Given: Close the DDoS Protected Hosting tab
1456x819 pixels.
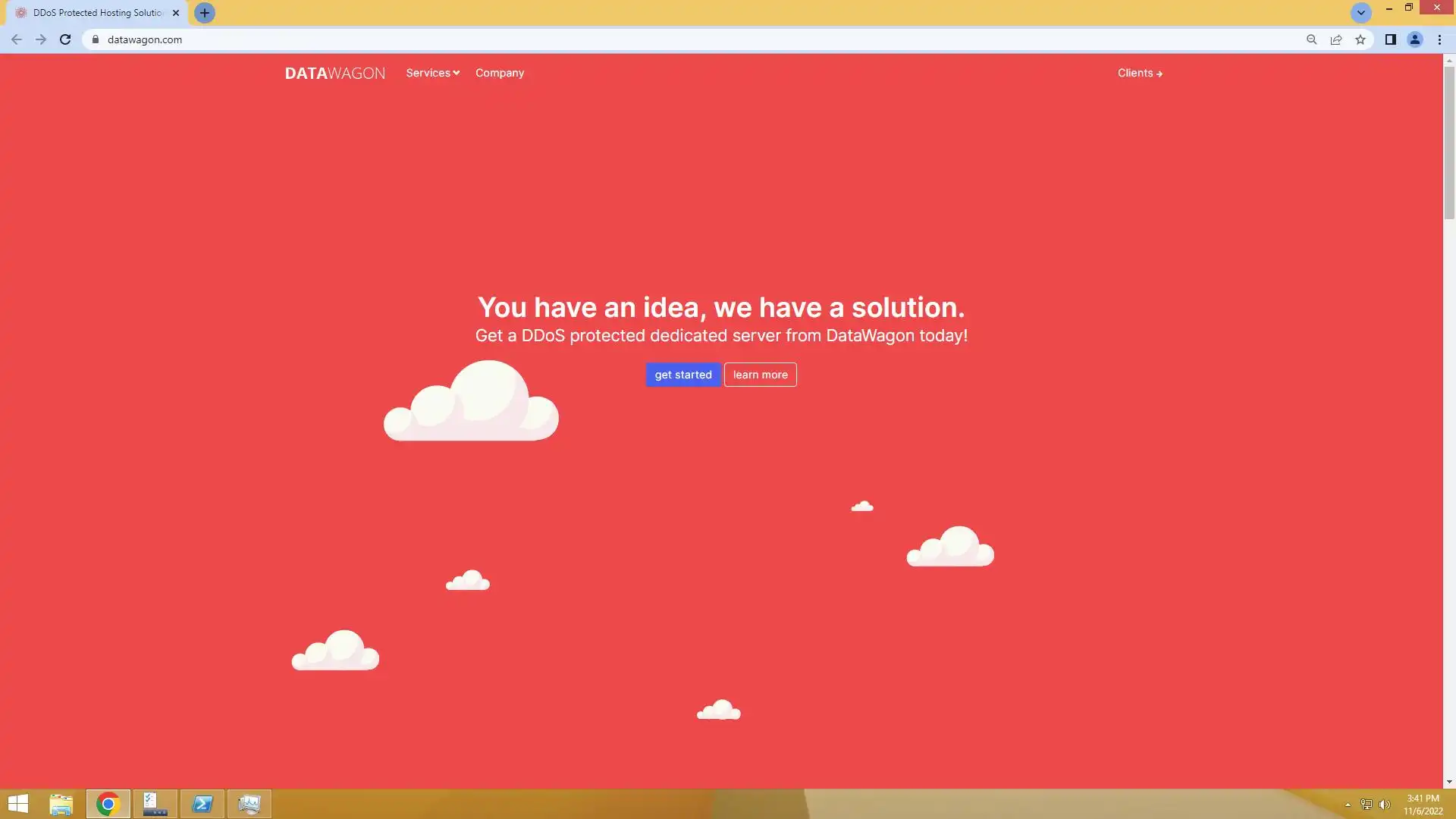Looking at the screenshot, I should point(176,13).
